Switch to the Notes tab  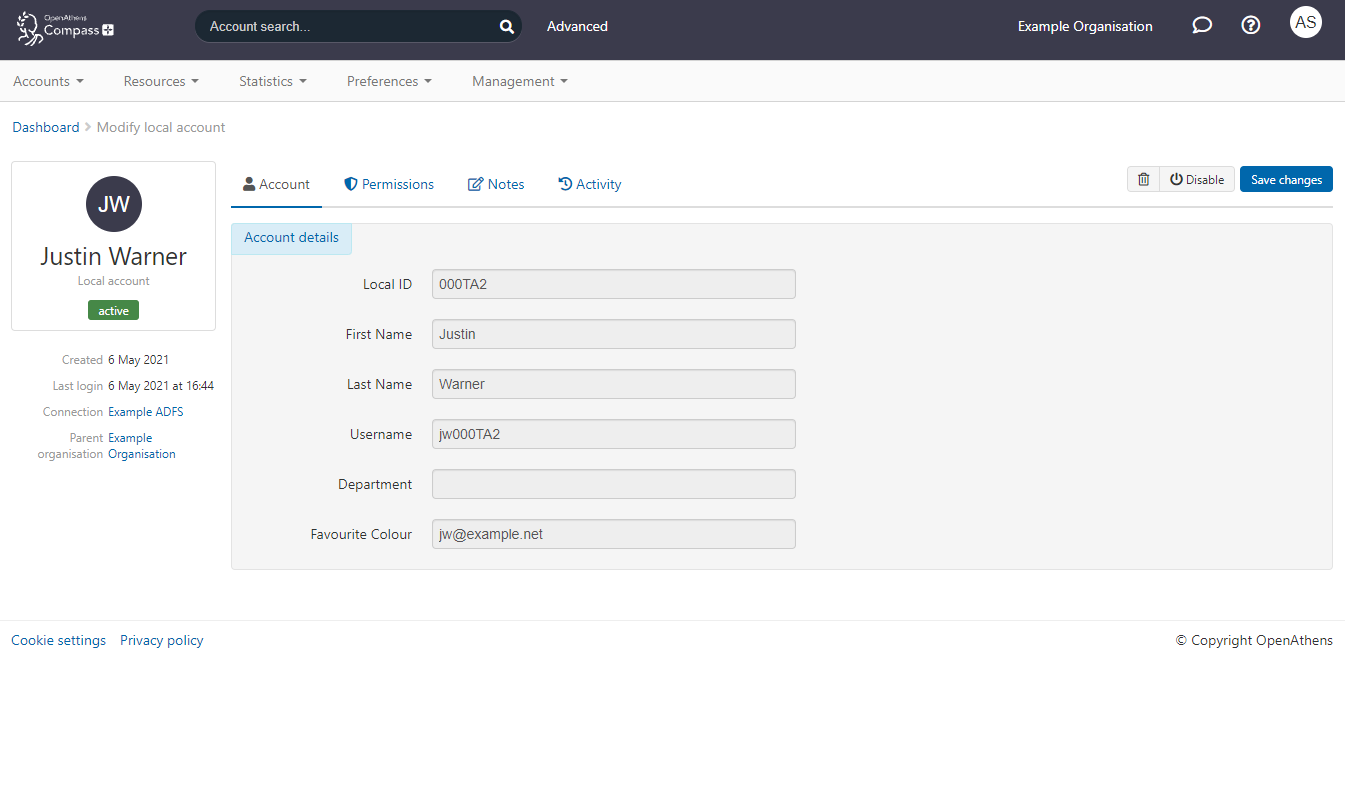point(496,184)
